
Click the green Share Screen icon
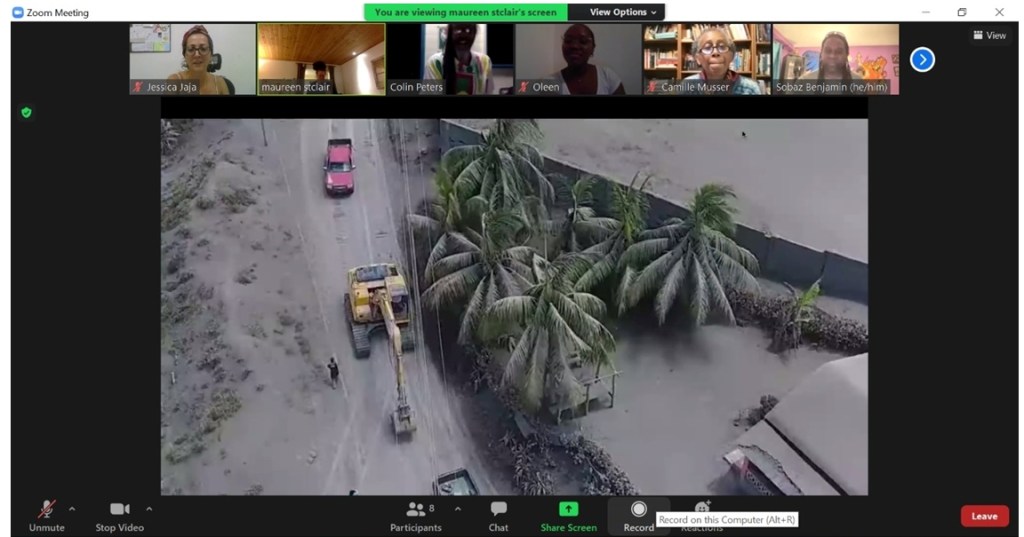568,509
